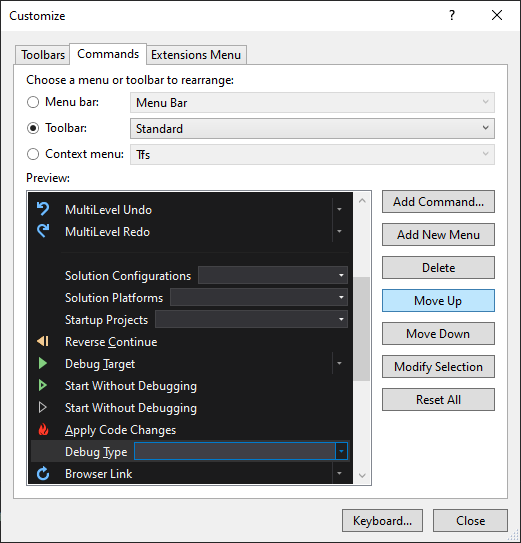Select the Apply Code Changes flame icon

click(43, 429)
